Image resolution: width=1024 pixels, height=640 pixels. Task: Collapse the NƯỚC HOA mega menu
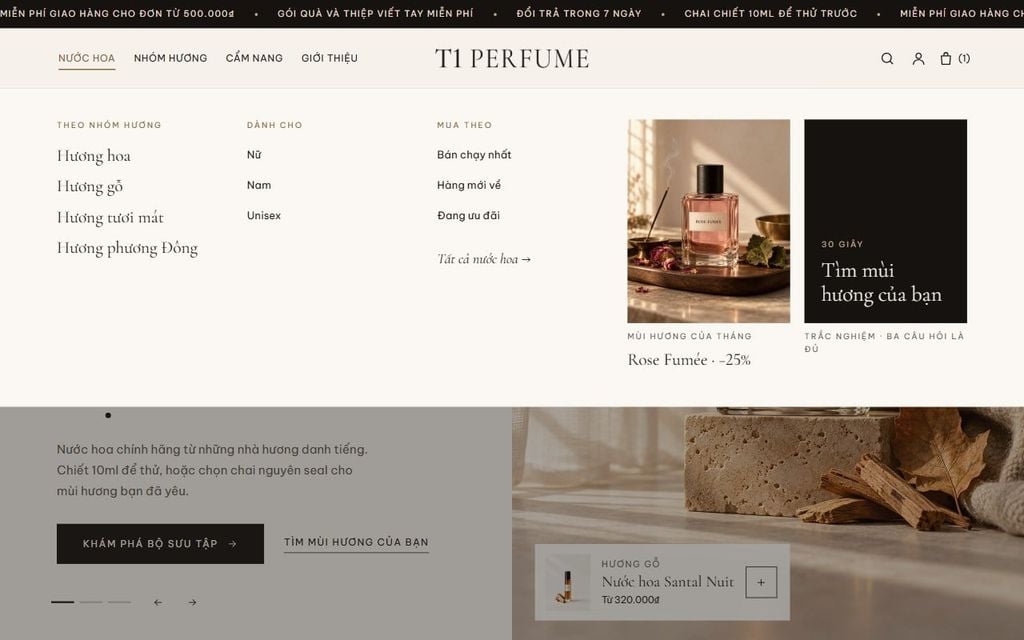pos(86,58)
